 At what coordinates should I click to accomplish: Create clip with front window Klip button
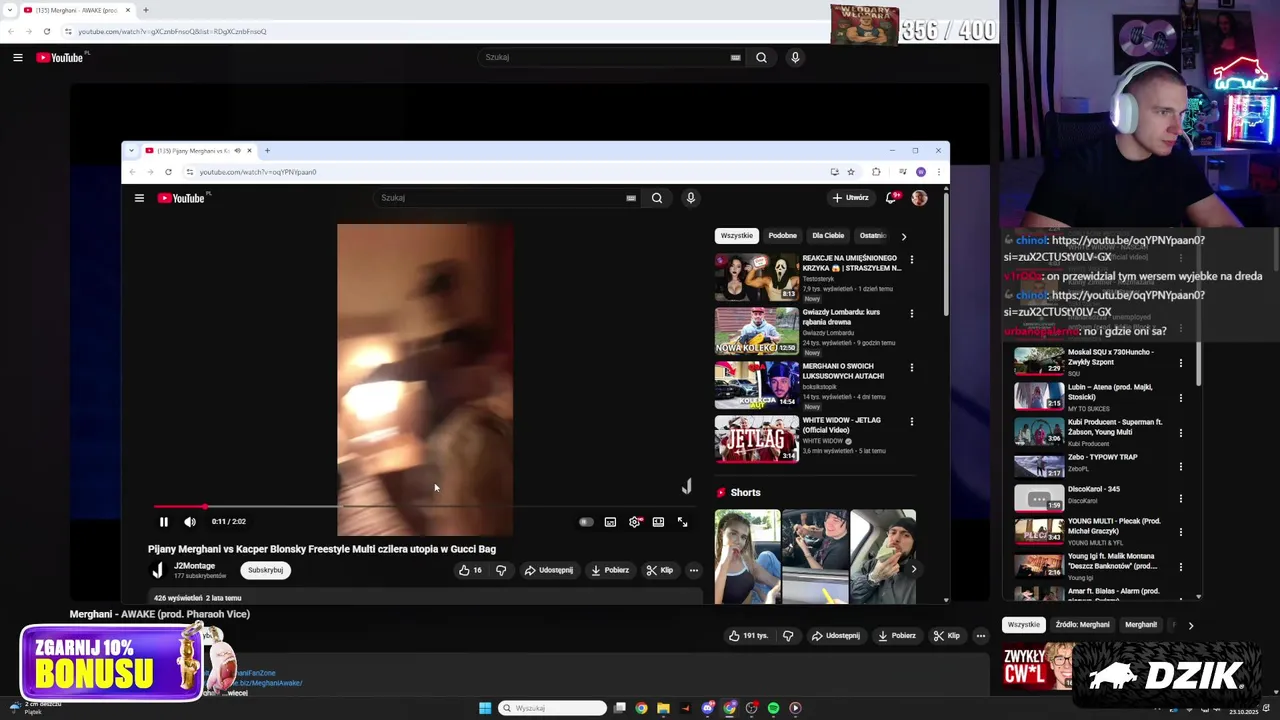[660, 570]
